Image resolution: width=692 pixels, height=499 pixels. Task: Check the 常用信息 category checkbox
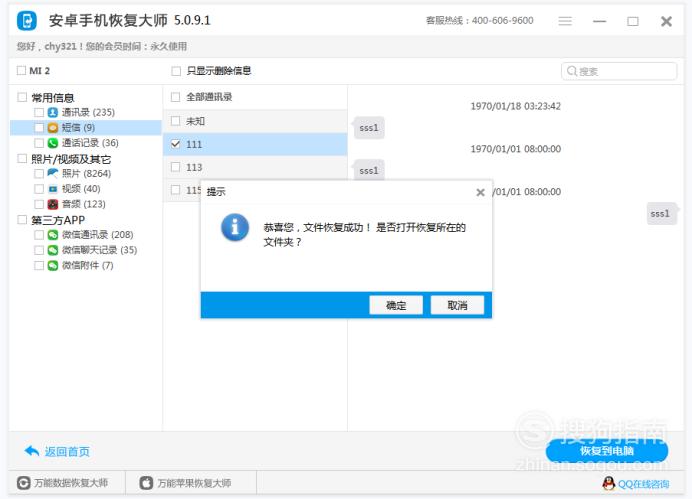point(22,97)
